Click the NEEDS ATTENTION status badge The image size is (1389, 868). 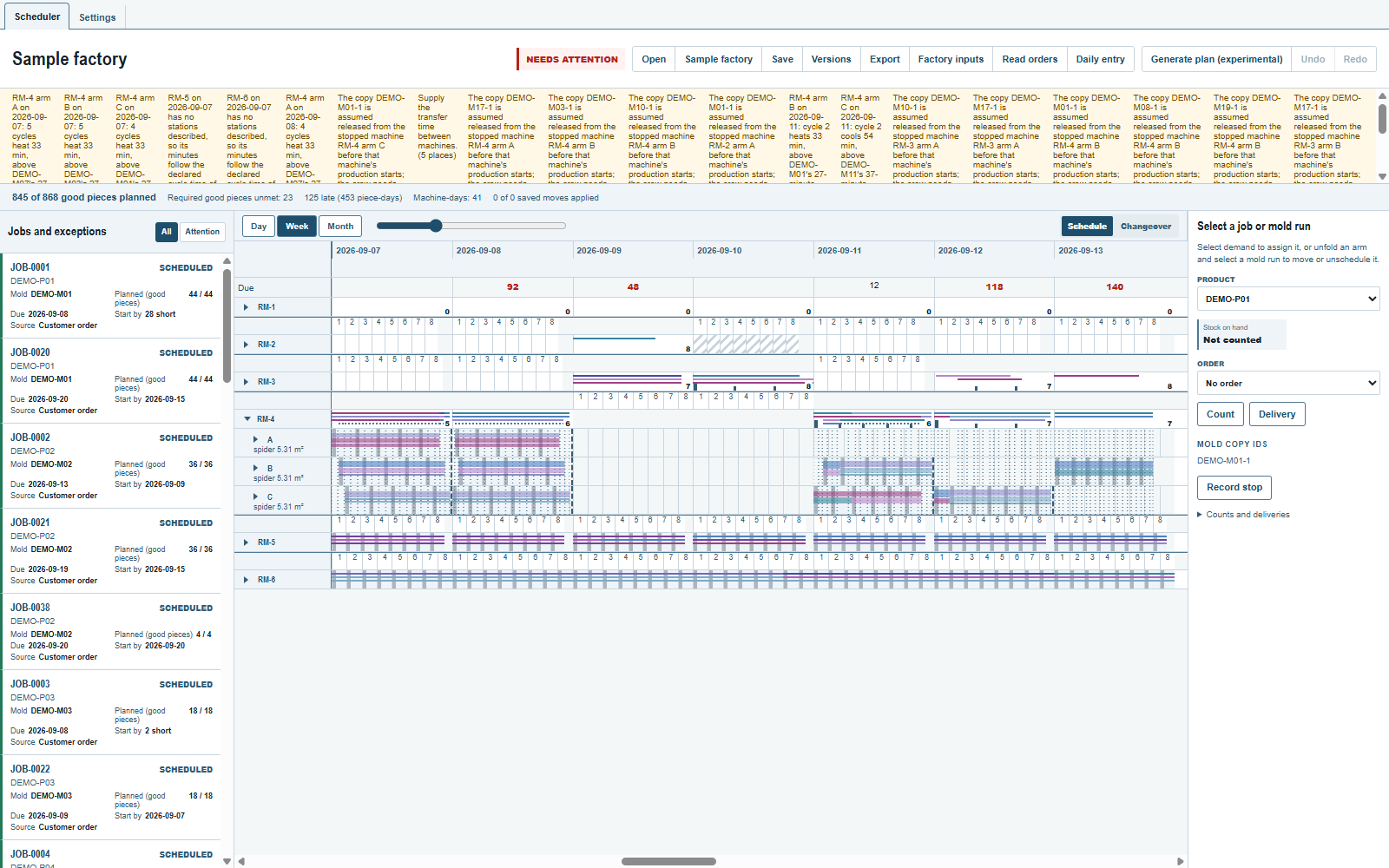tap(571, 59)
